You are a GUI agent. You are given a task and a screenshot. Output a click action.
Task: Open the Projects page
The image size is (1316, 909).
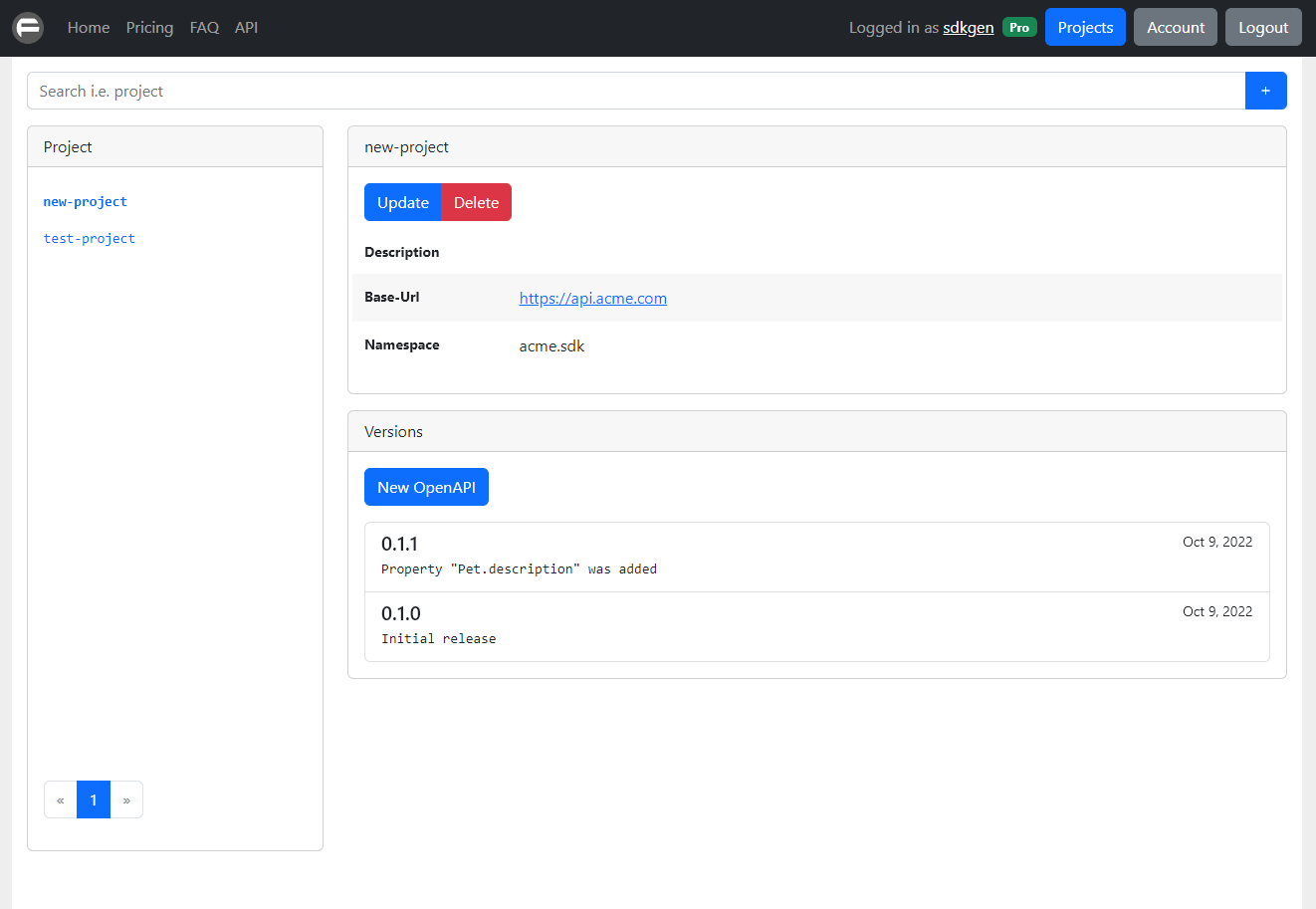coord(1085,27)
